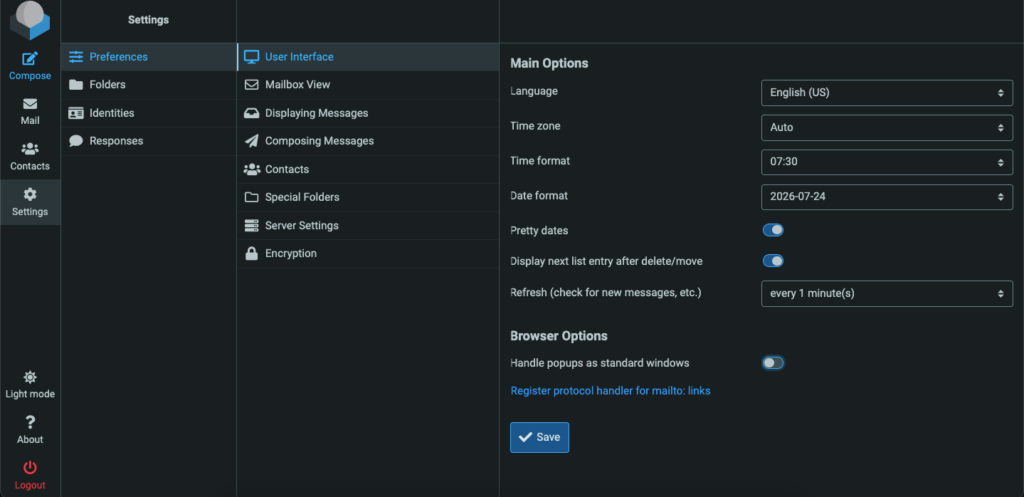Expand the Time zone dropdown

point(887,127)
